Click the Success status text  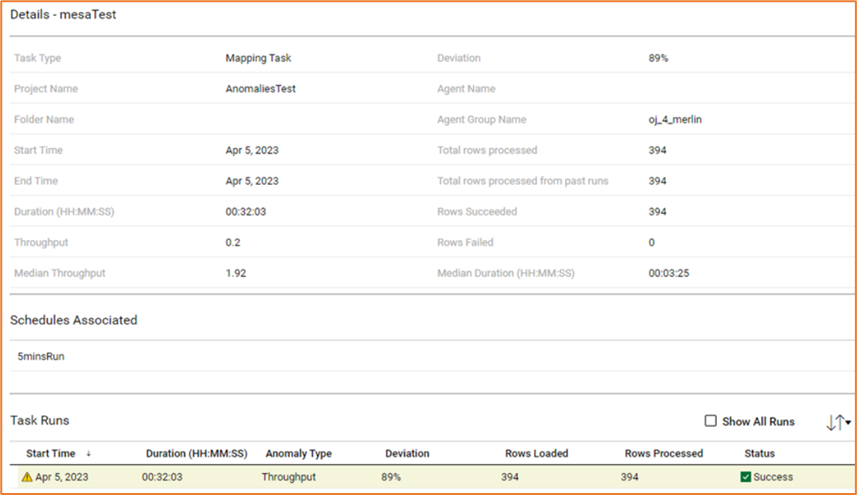(773, 477)
